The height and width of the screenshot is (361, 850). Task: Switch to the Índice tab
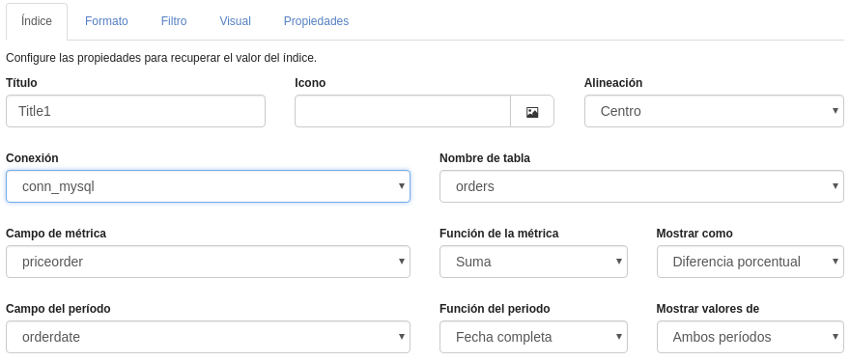tap(37, 21)
